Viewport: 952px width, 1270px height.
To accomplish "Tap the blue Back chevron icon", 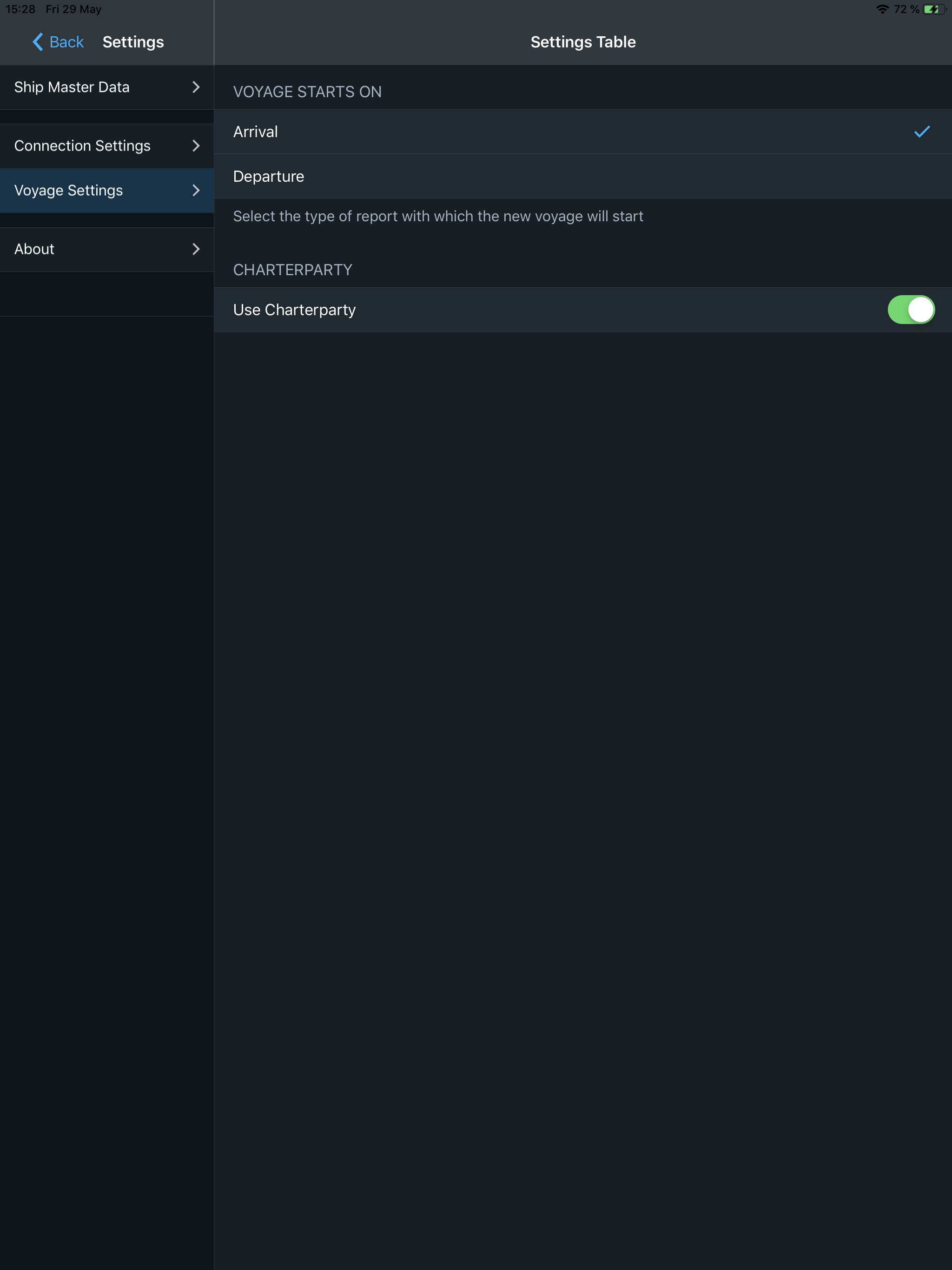I will tap(38, 42).
